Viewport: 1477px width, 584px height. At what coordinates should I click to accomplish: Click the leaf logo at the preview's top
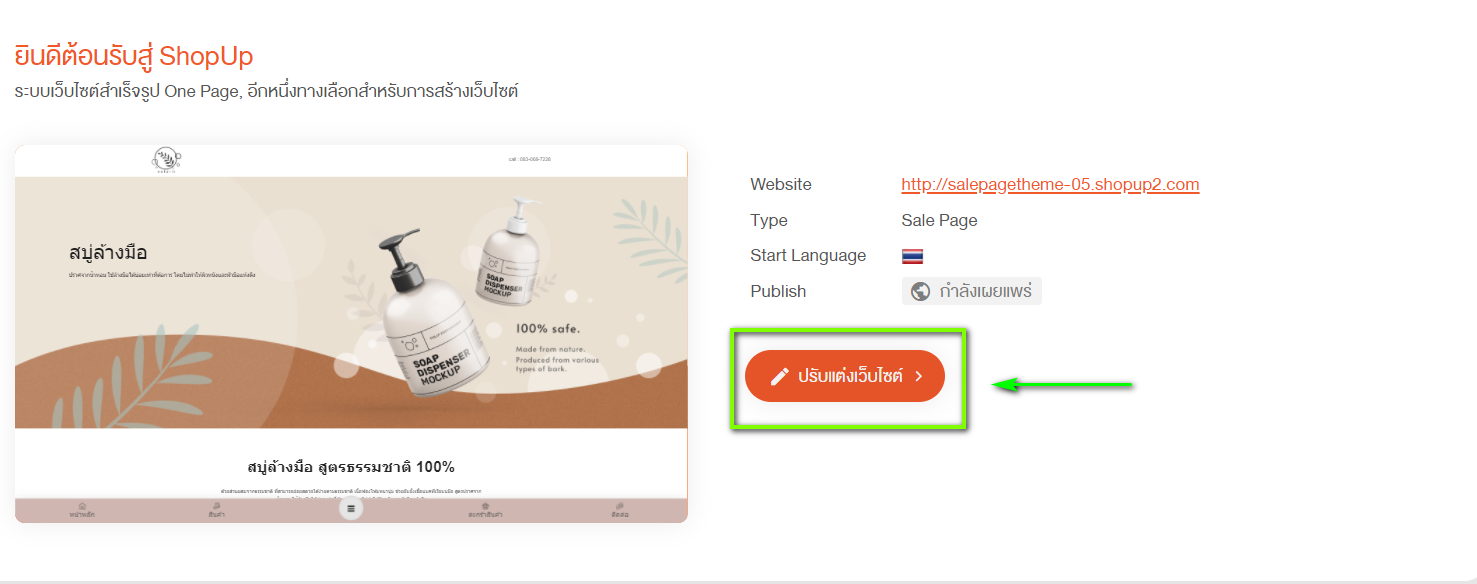pos(165,160)
